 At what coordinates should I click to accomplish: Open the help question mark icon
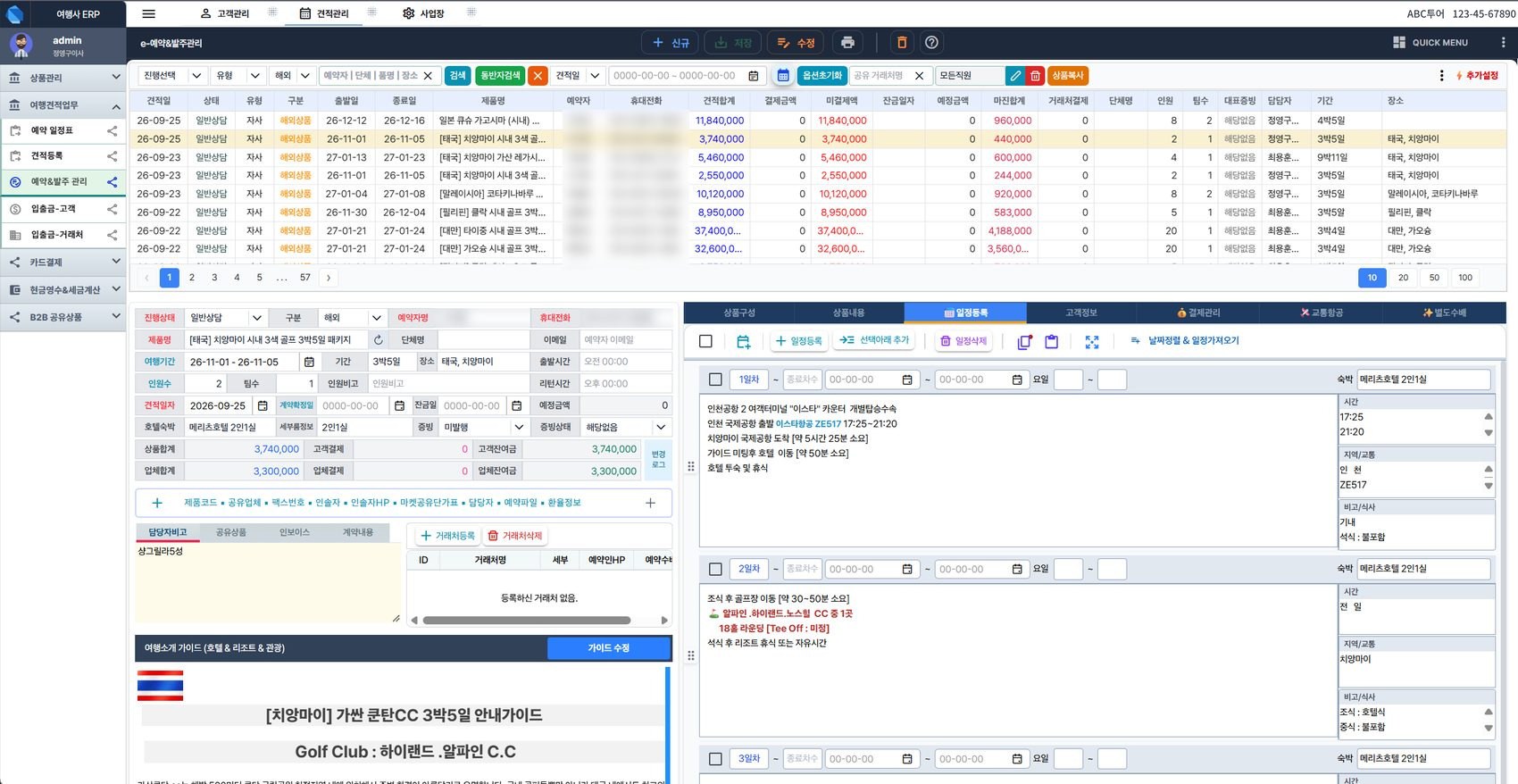point(931,43)
